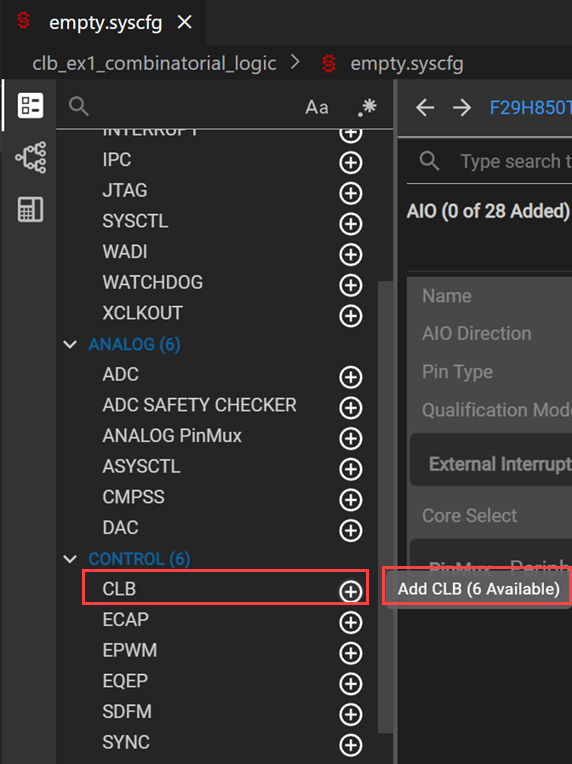The width and height of the screenshot is (572, 764).
Task: Open clb_ex1_combinatorial_logic breadcrumb
Action: 154,63
